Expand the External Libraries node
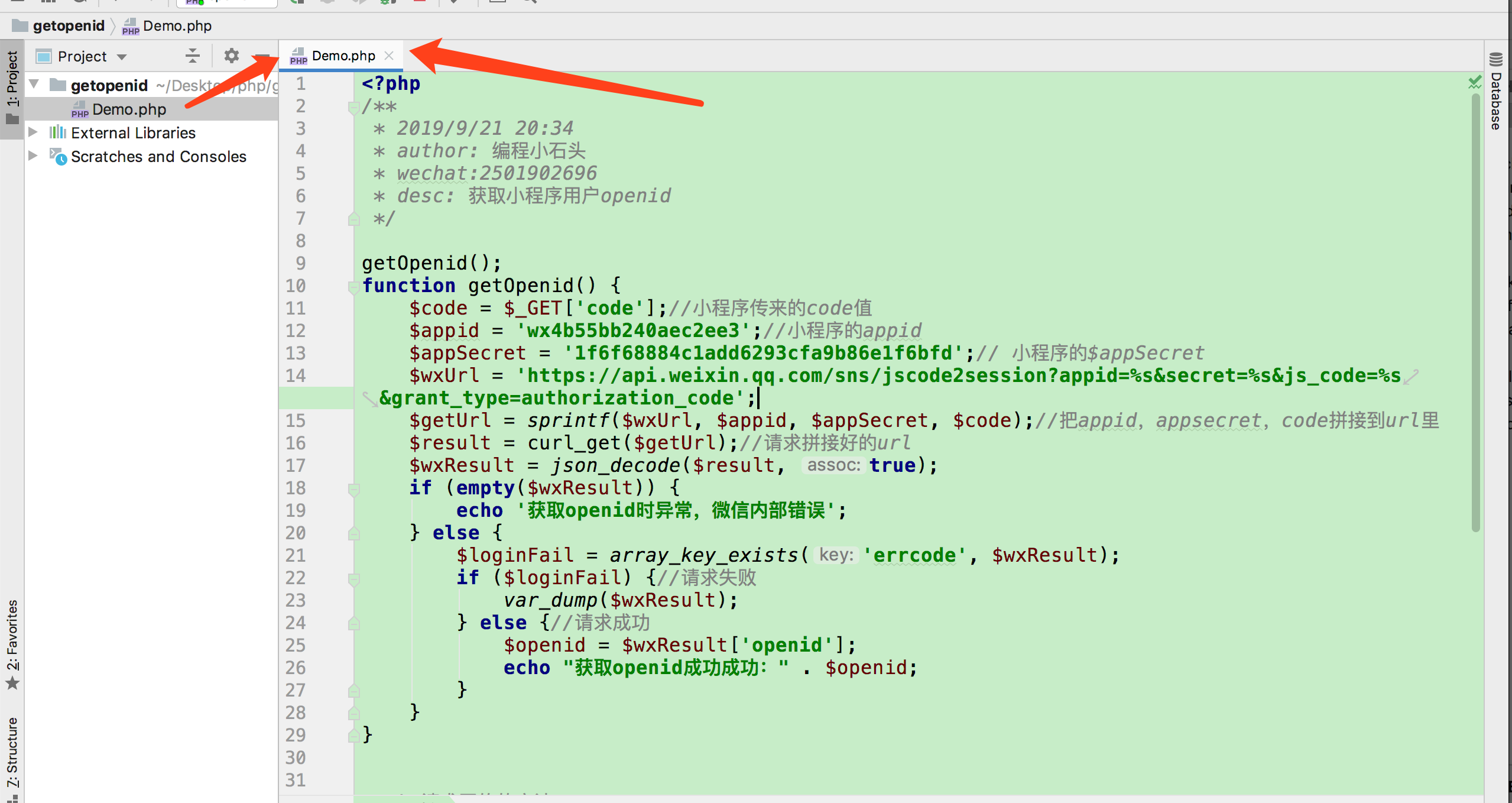 [34, 132]
